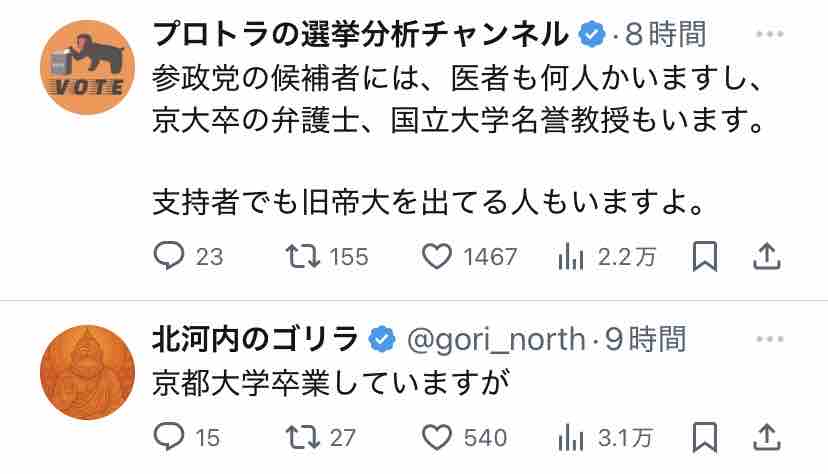View analytics for the 3.1万 views tweet
Screen dimensions: 828x474
coord(571,437)
